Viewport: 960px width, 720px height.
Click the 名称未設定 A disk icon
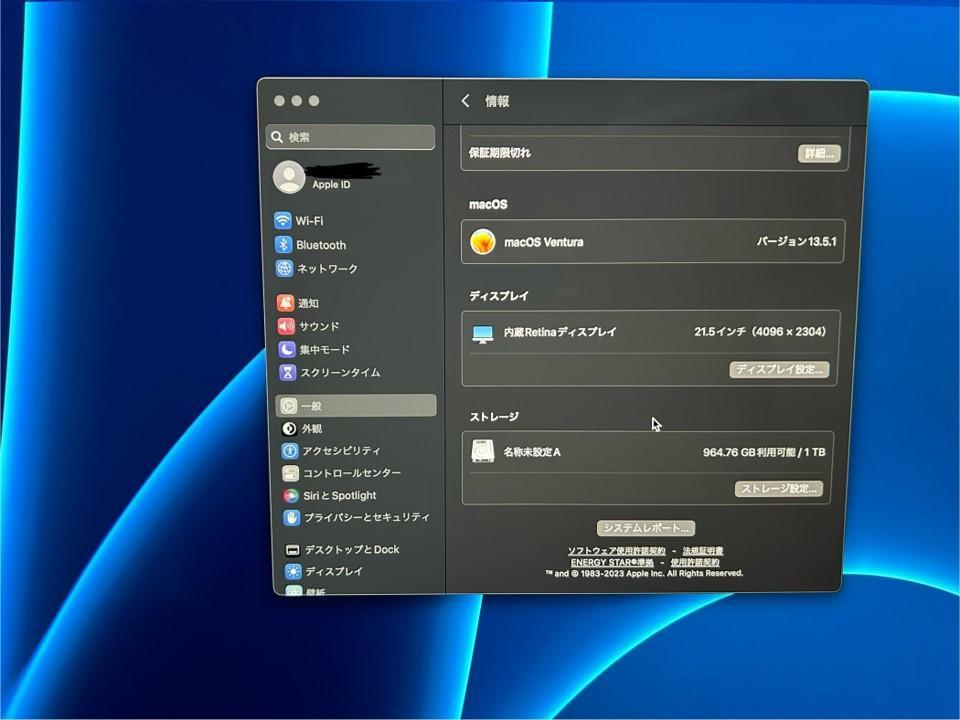pos(482,451)
